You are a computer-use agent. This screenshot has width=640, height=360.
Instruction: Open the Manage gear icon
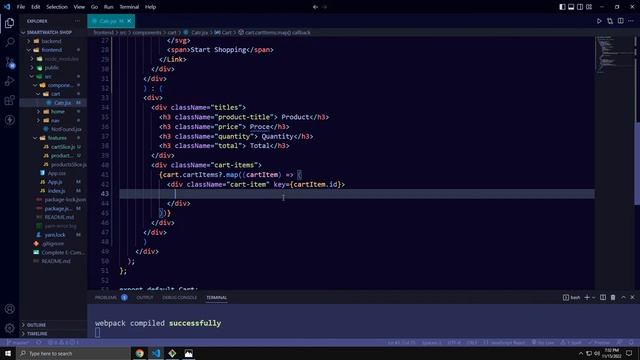(9, 328)
